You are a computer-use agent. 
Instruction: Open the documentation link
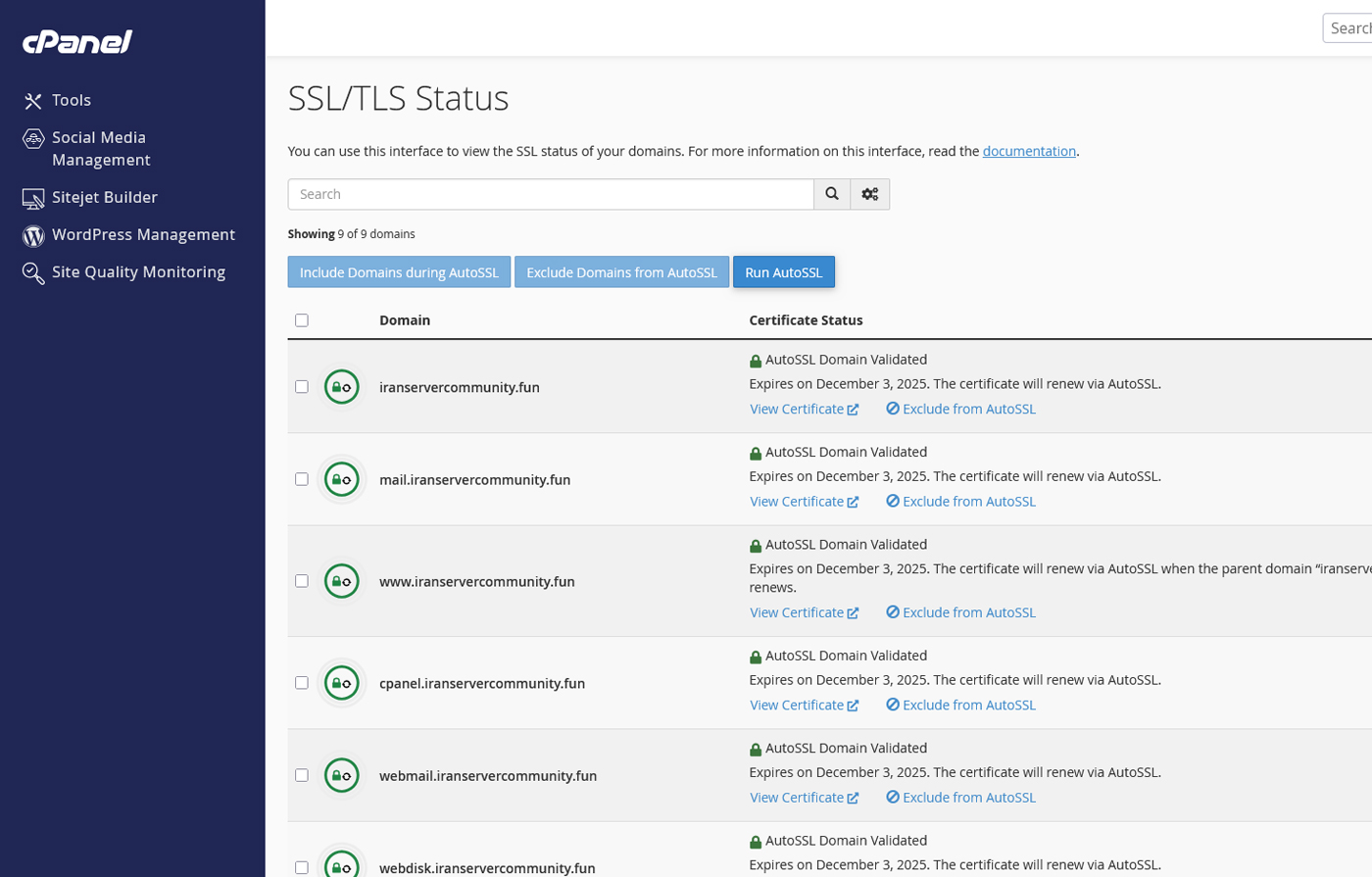click(x=1028, y=151)
